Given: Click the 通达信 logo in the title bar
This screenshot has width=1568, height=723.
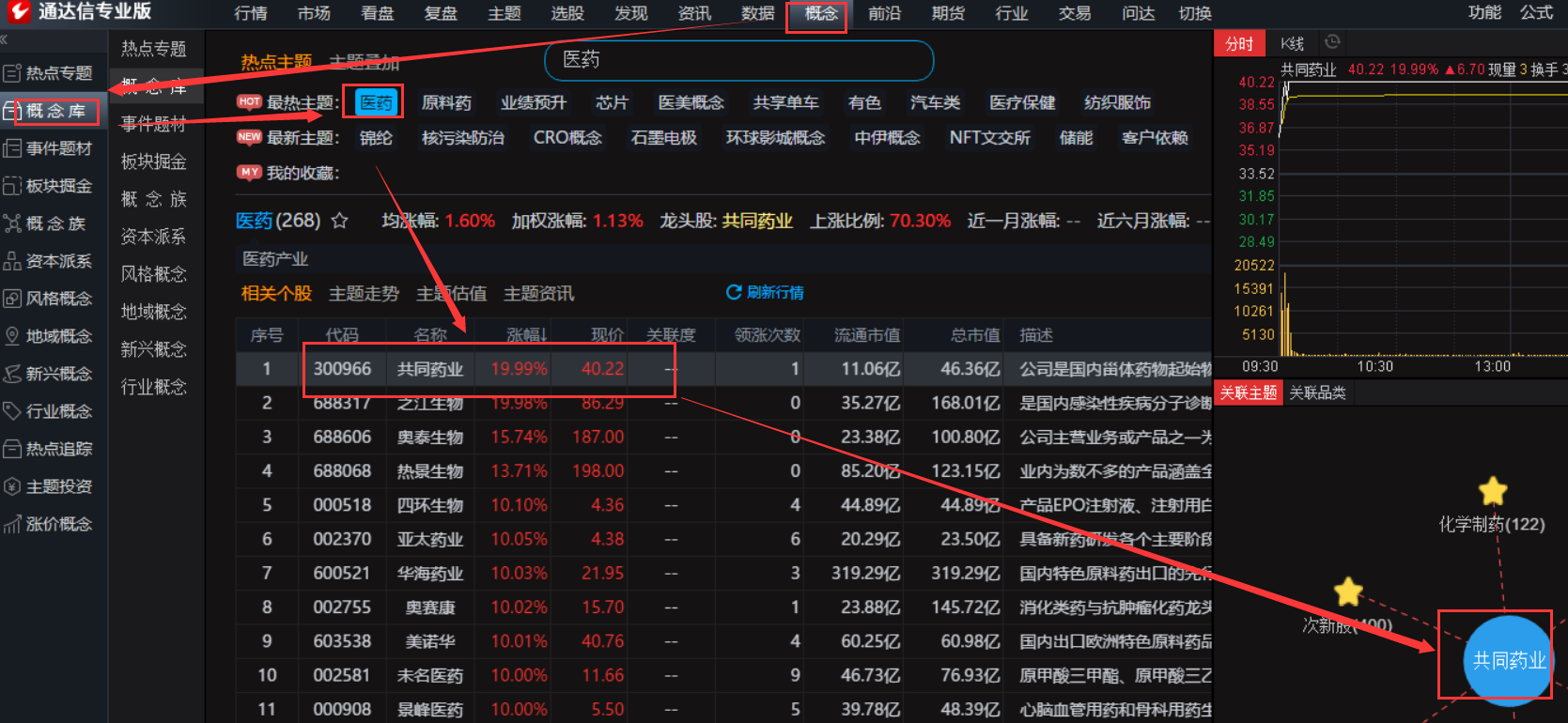Looking at the screenshot, I should pyautogui.click(x=18, y=11).
